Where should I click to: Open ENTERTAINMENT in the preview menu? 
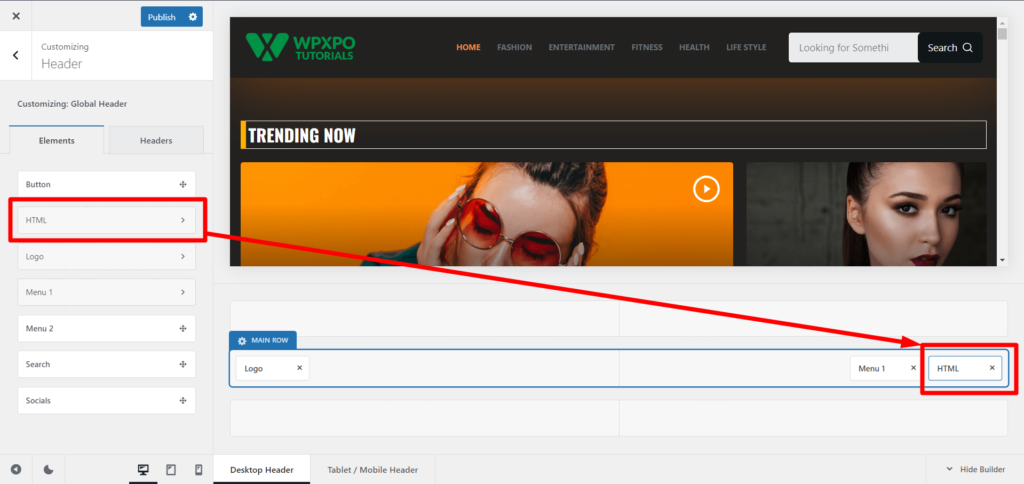click(581, 48)
